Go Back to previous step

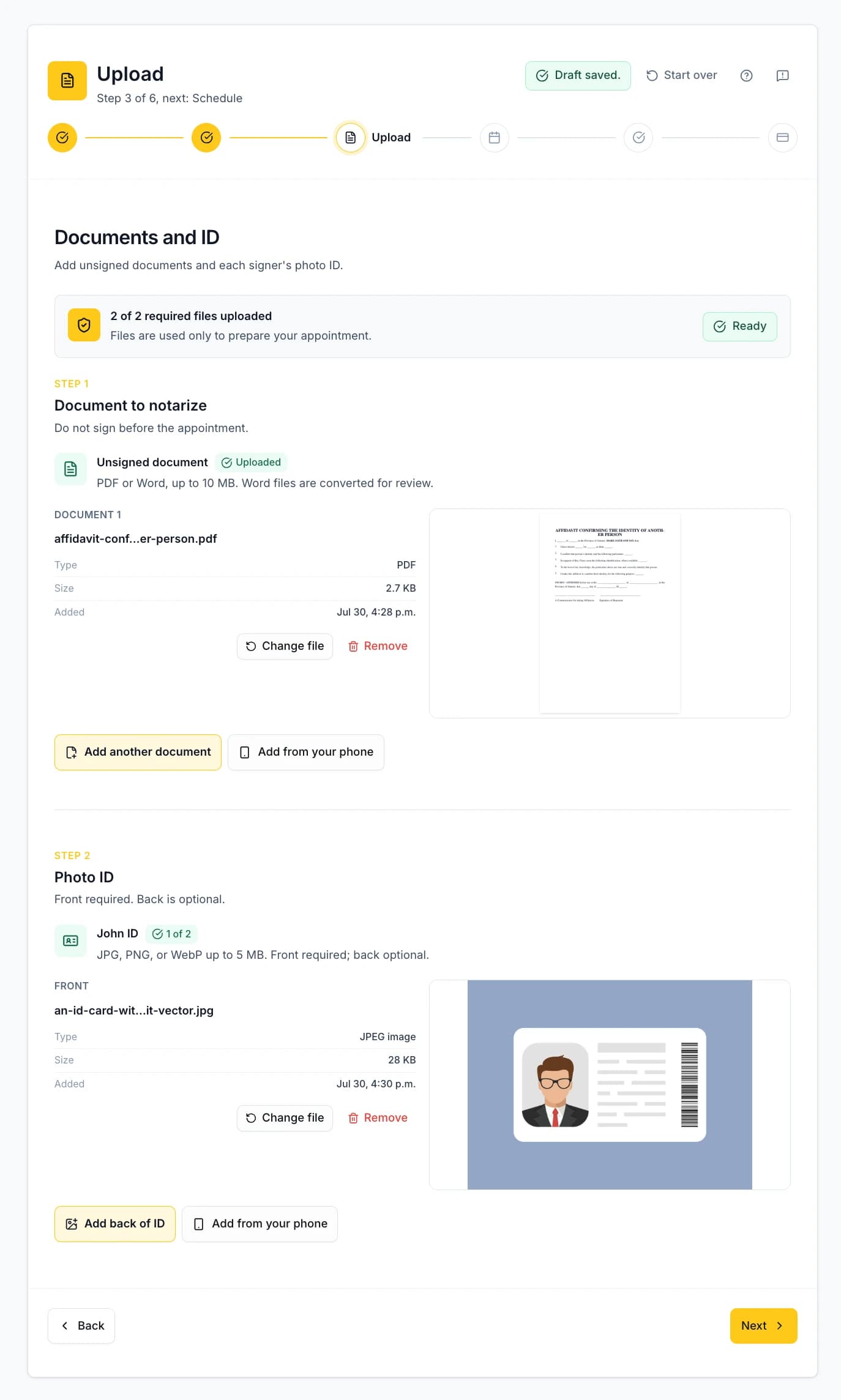click(x=81, y=1326)
